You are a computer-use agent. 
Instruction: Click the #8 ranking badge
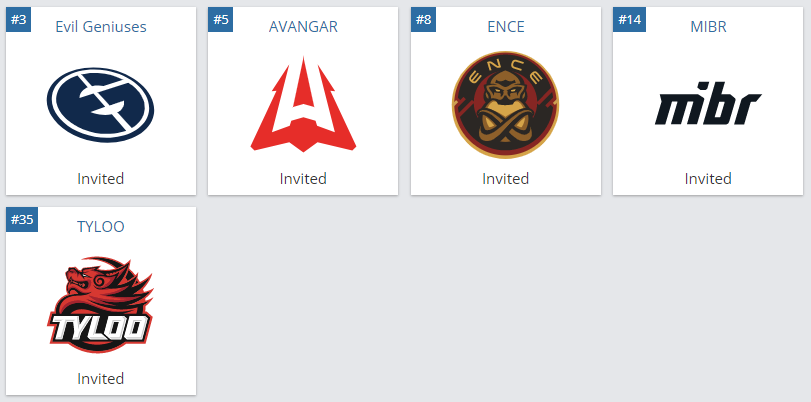coord(423,20)
